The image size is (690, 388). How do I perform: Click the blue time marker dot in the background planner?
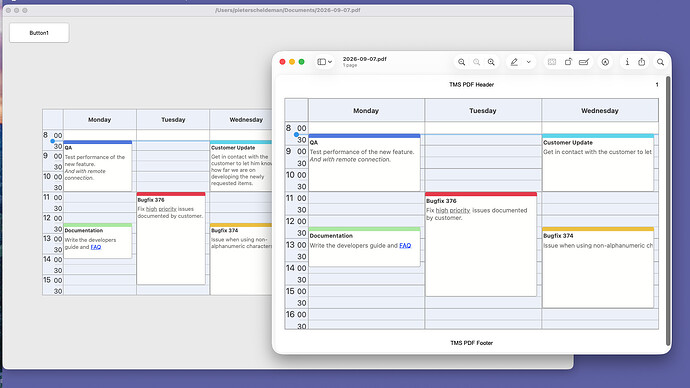coord(52,141)
